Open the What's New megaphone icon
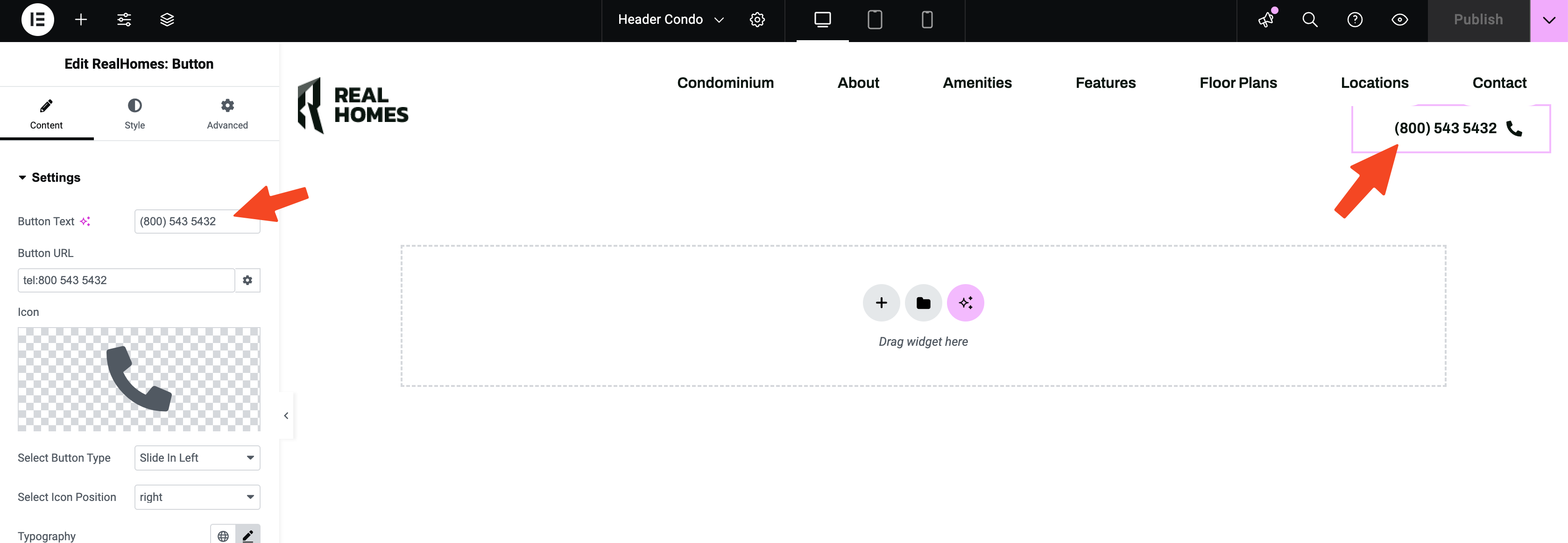The image size is (1568, 543). tap(1266, 20)
